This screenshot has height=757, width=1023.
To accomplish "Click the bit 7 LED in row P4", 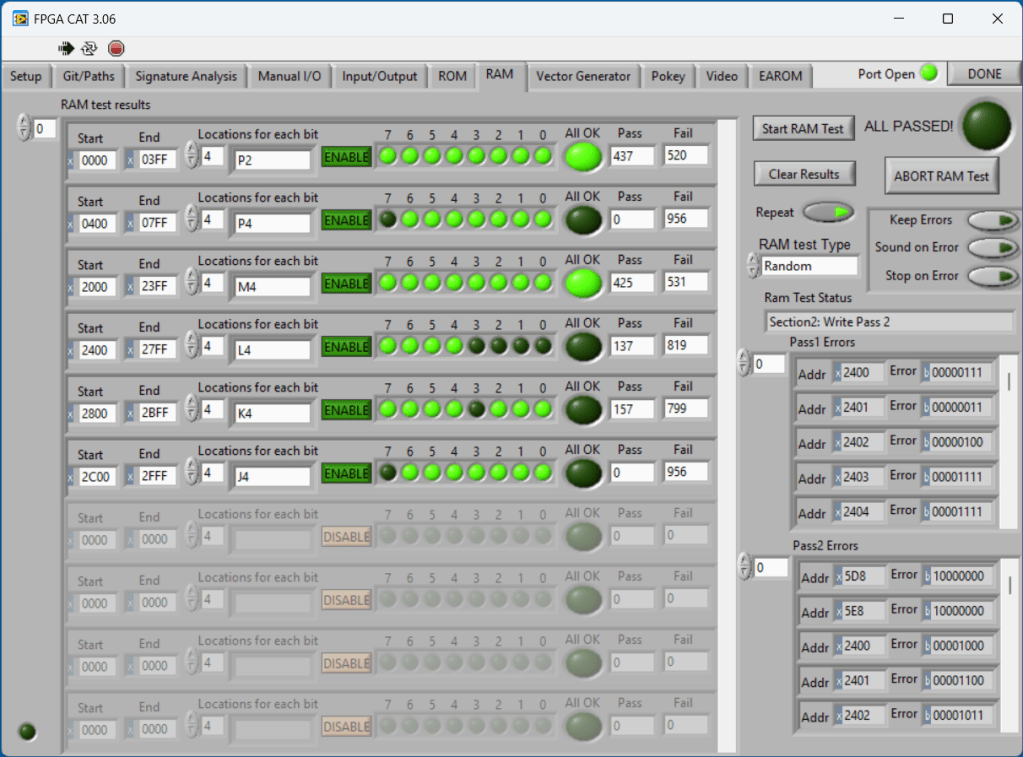I will [x=388, y=219].
